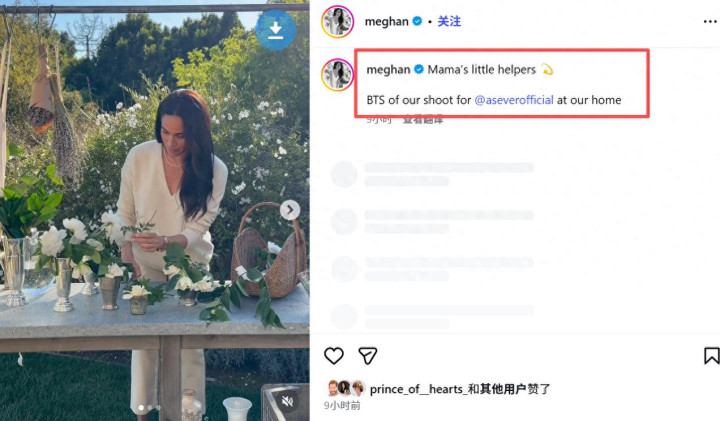The image size is (720, 421).
Task: Click liker avatars above timestamp
Action: (346, 388)
